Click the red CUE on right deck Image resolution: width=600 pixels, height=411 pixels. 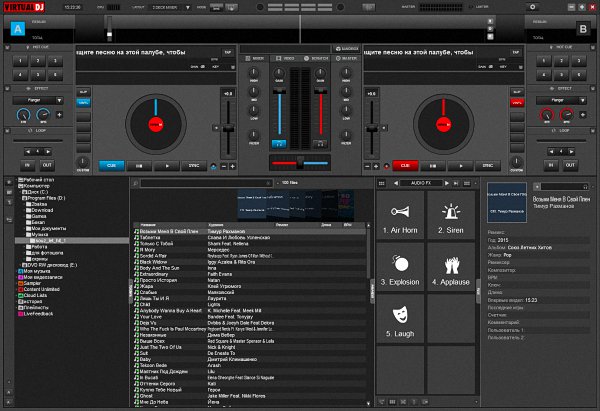point(404,165)
